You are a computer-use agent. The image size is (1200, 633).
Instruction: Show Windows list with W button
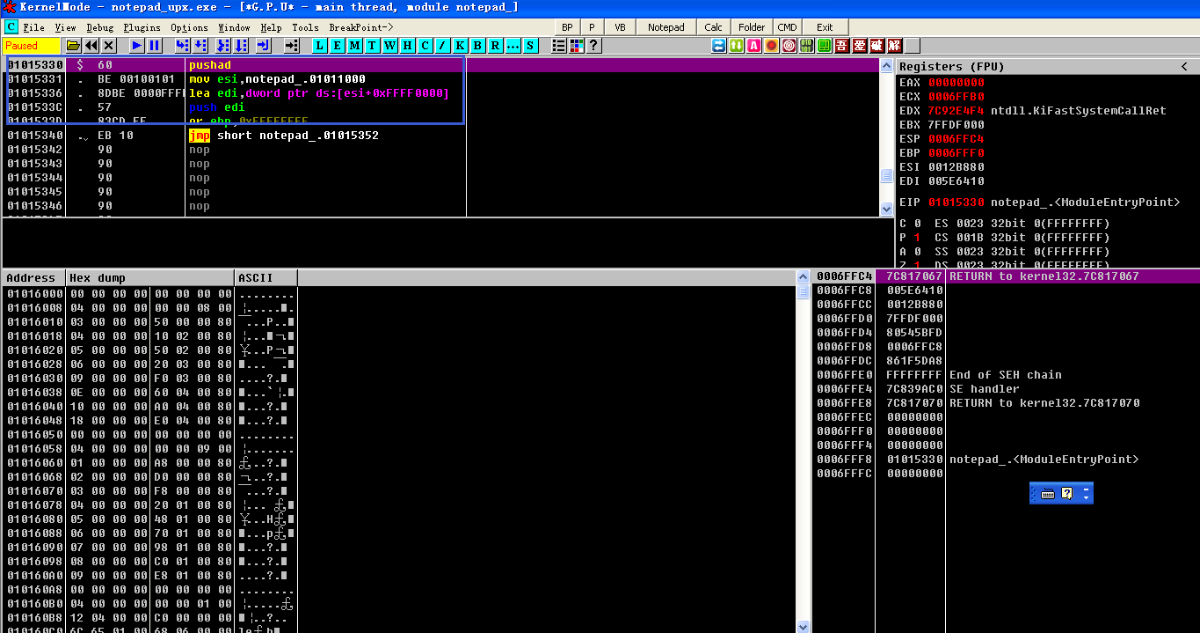390,45
